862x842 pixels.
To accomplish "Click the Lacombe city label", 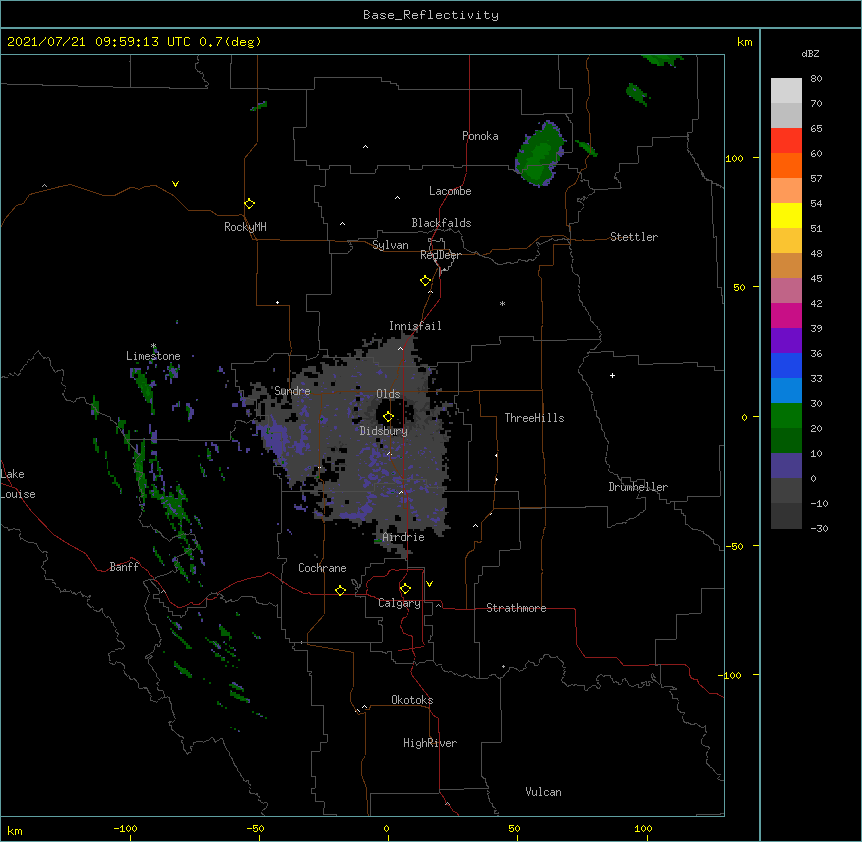I will (450, 191).
